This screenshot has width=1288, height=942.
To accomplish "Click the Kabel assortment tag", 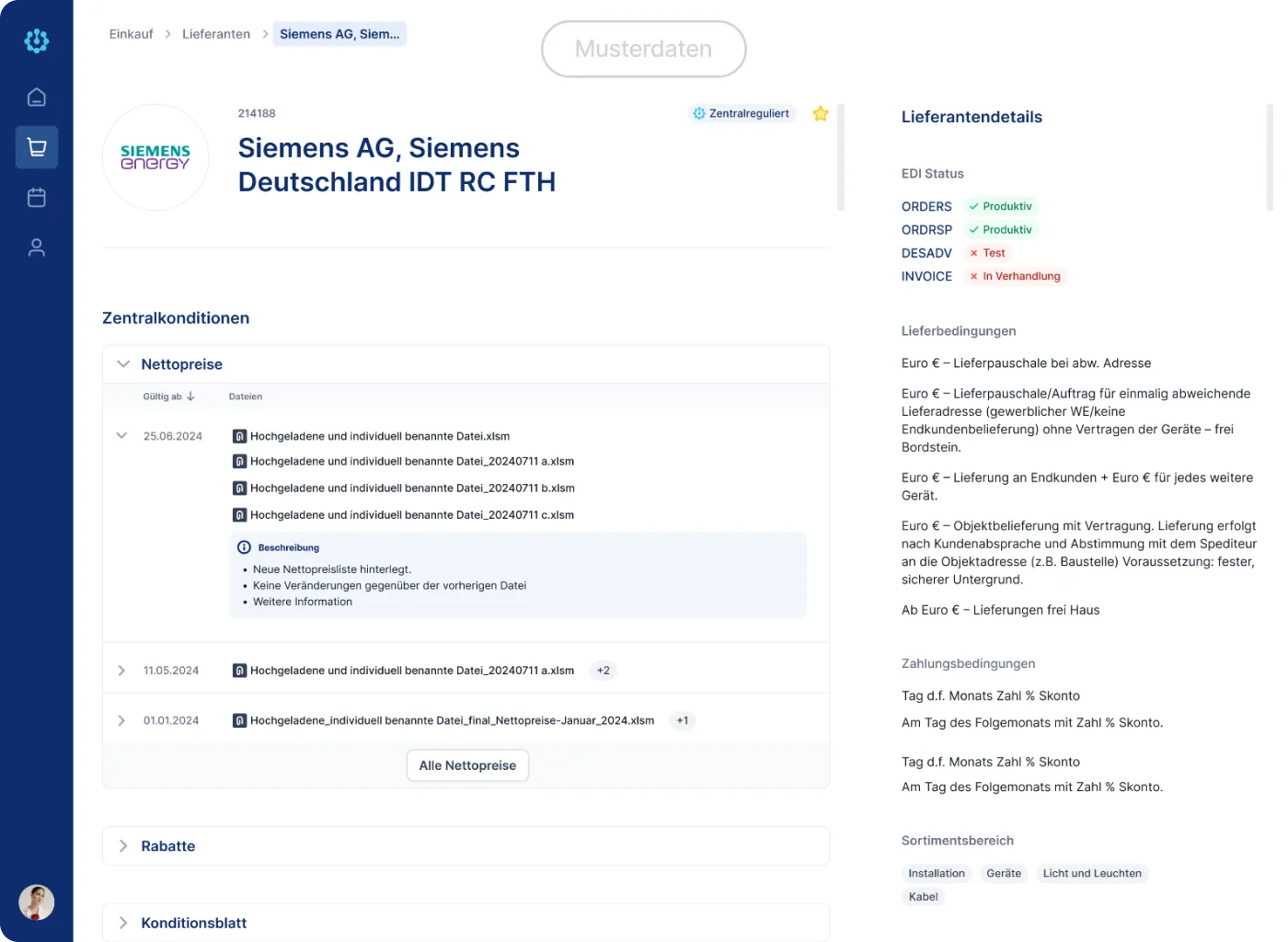I will point(923,897).
